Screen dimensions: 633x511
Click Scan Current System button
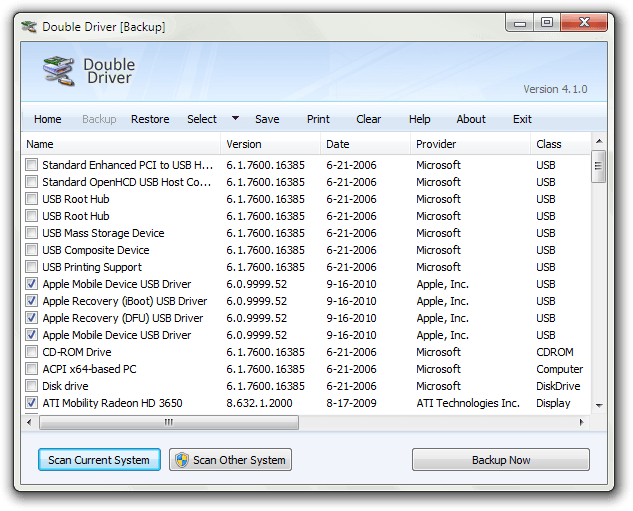99,460
